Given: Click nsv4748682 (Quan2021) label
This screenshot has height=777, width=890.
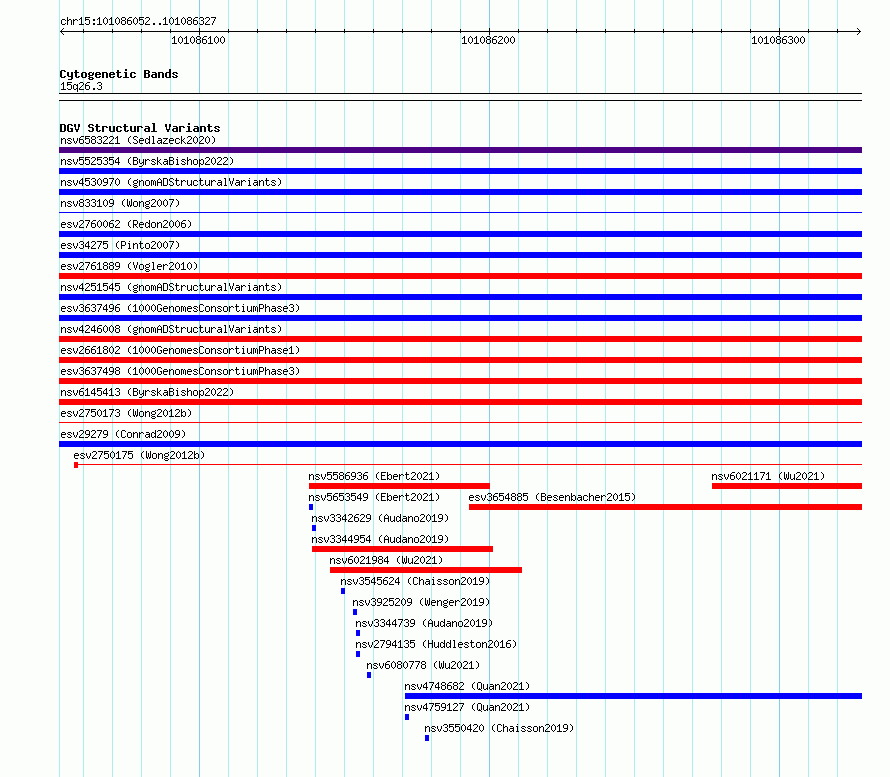Looking at the screenshot, I should [x=467, y=686].
